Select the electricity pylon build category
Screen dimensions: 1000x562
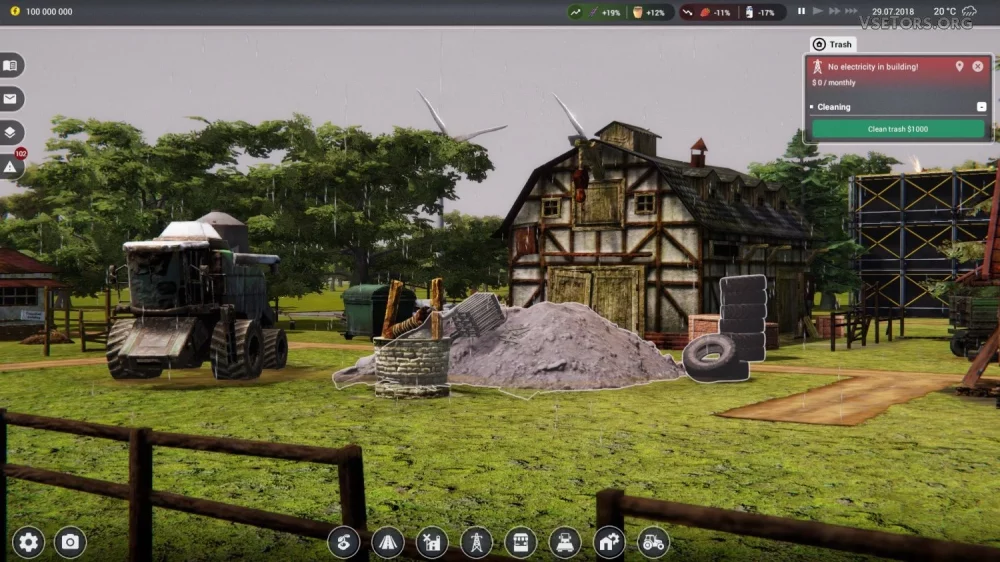coord(476,542)
